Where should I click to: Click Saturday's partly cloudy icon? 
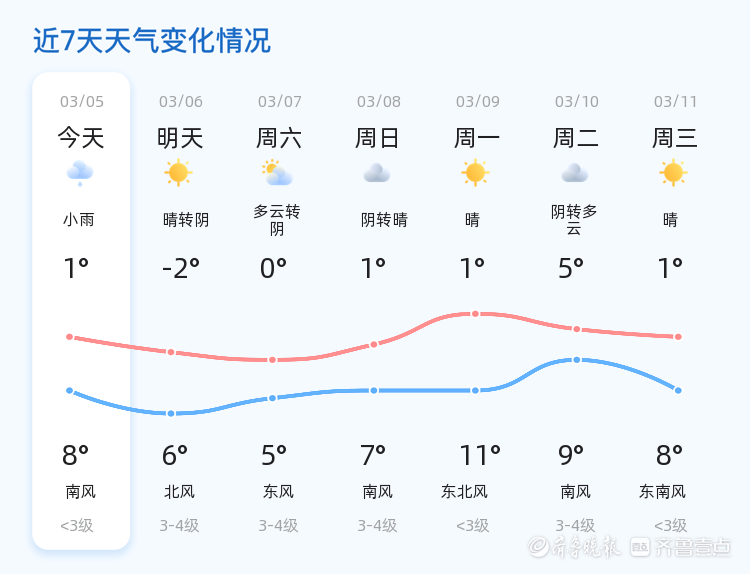[x=277, y=173]
